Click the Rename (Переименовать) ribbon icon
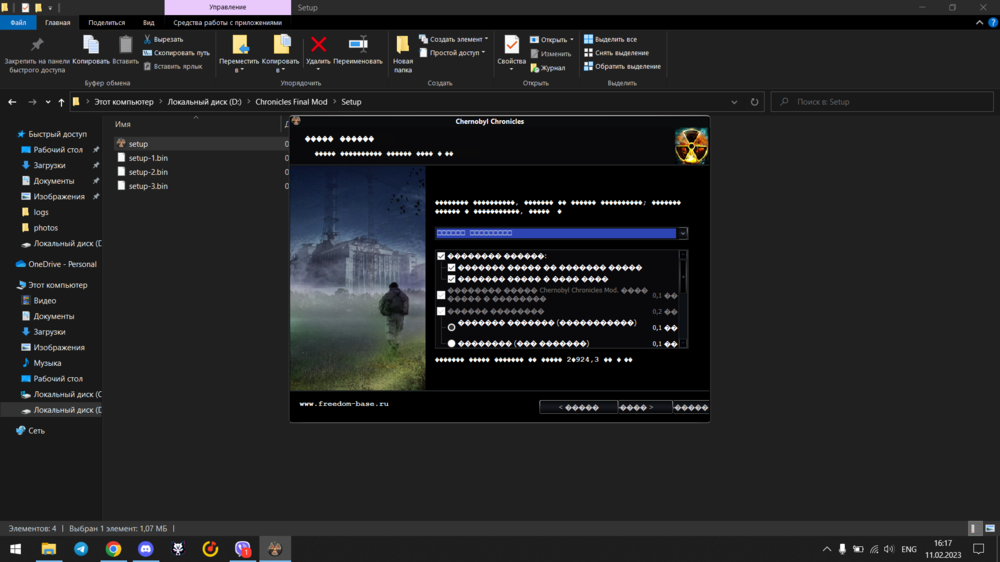 (358, 45)
